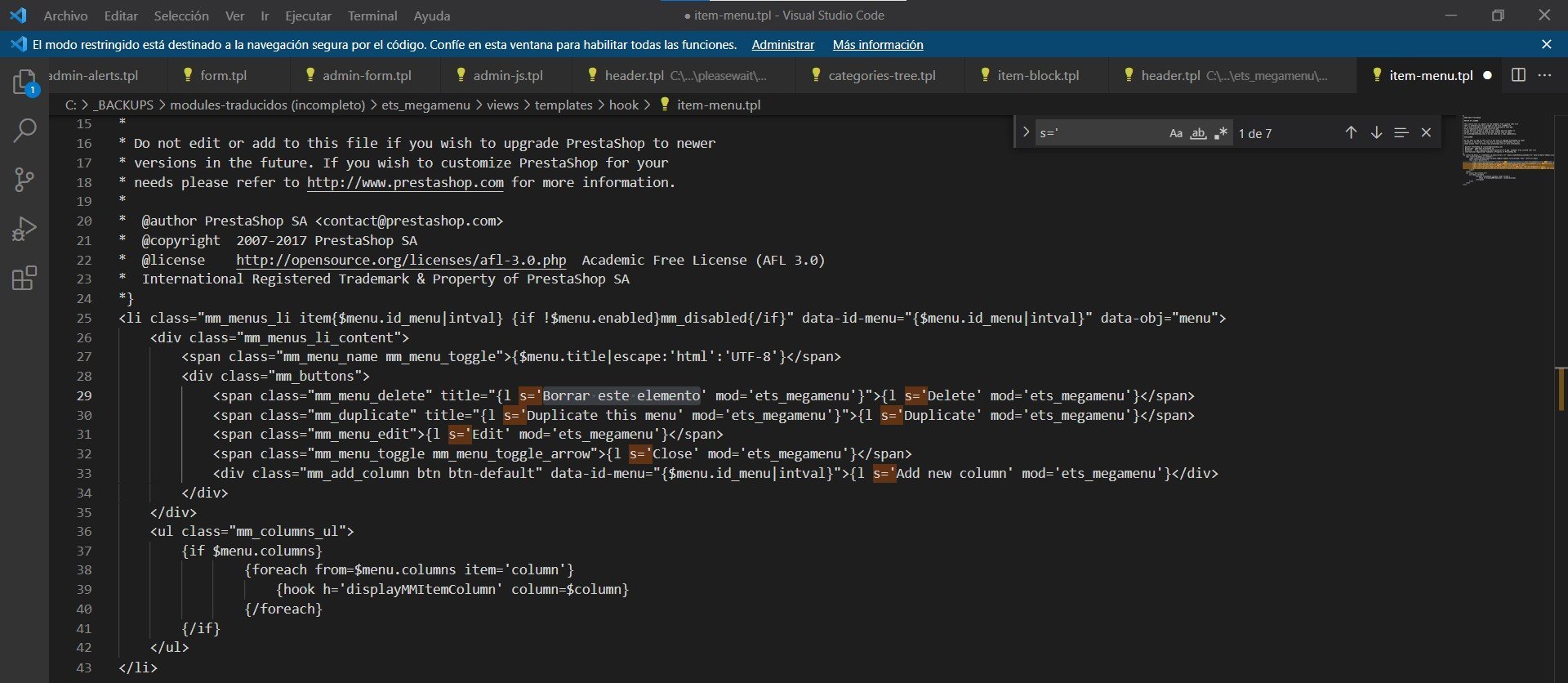Go to next find match arrow

tap(1376, 133)
